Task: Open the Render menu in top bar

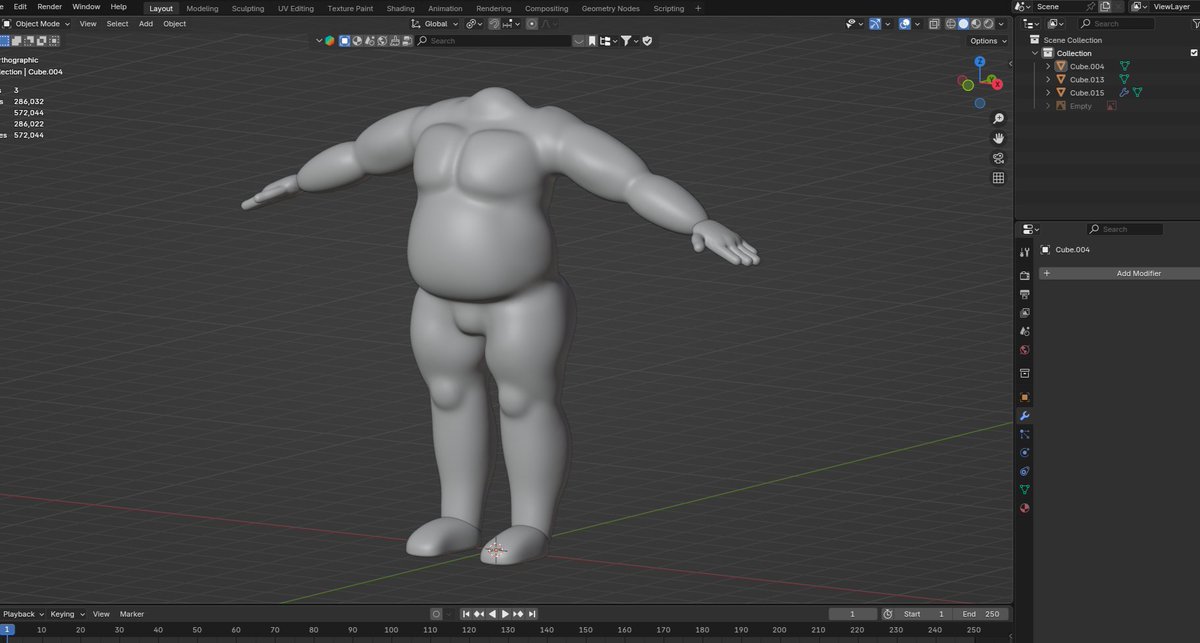Action: pos(50,6)
